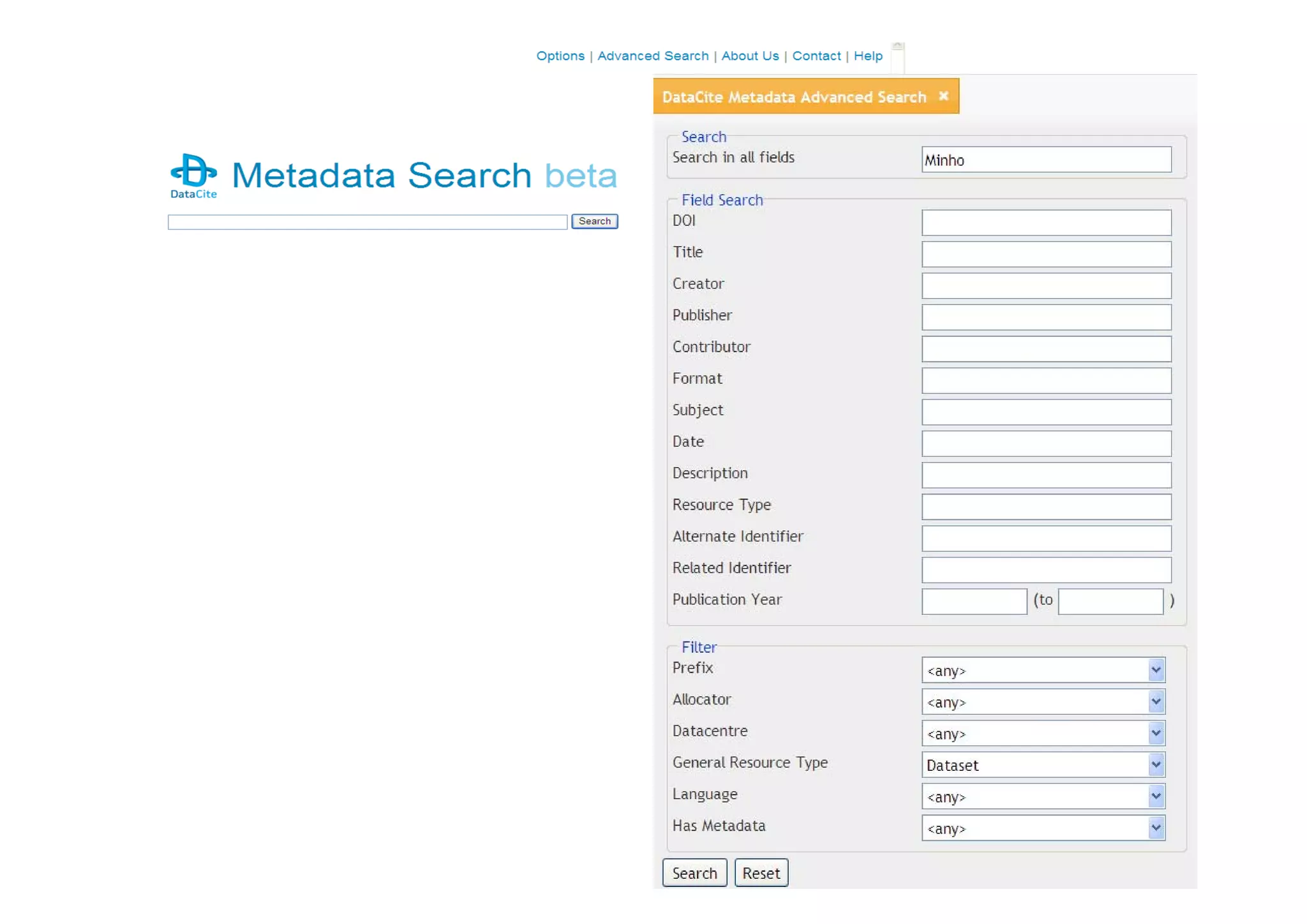Click the small scroll arrow beside Help
1307x924 pixels.
(897, 47)
